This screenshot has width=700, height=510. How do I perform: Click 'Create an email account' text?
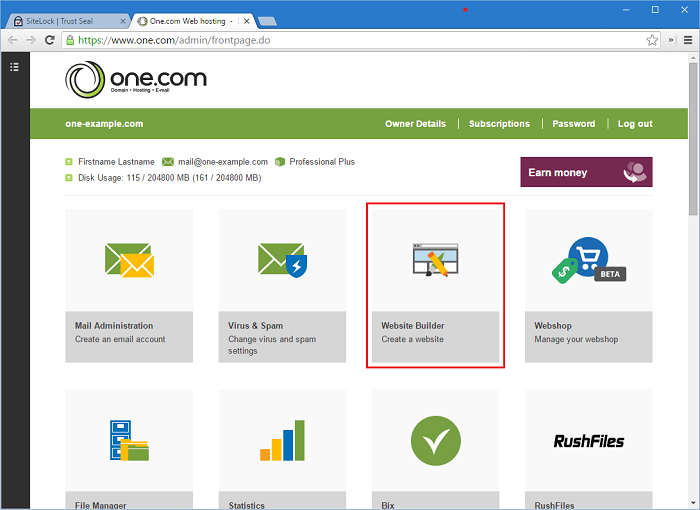[120, 339]
